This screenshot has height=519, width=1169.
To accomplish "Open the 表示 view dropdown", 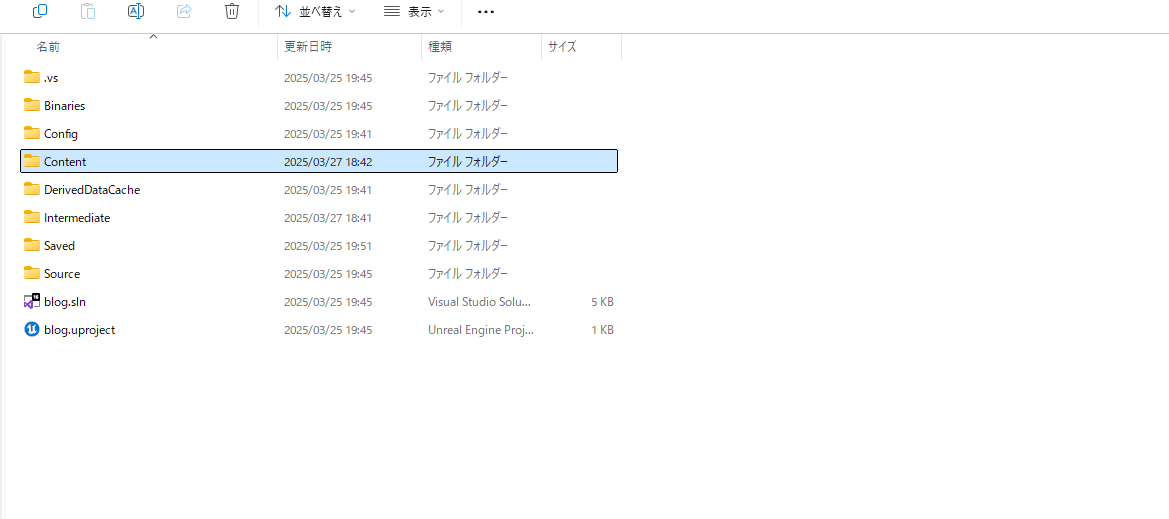I will 414,11.
